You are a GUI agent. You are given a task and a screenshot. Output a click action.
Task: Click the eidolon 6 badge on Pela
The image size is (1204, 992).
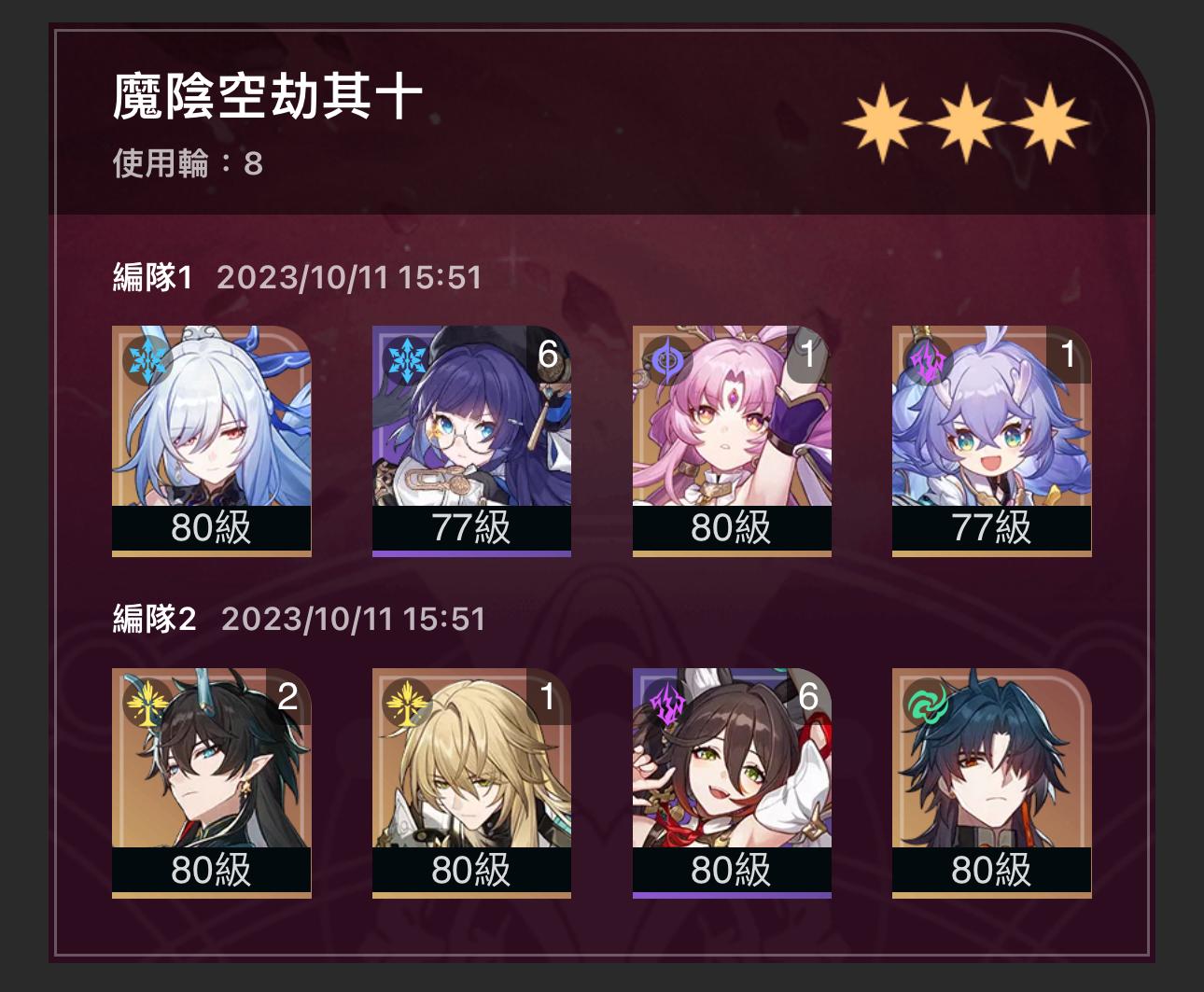(x=548, y=354)
